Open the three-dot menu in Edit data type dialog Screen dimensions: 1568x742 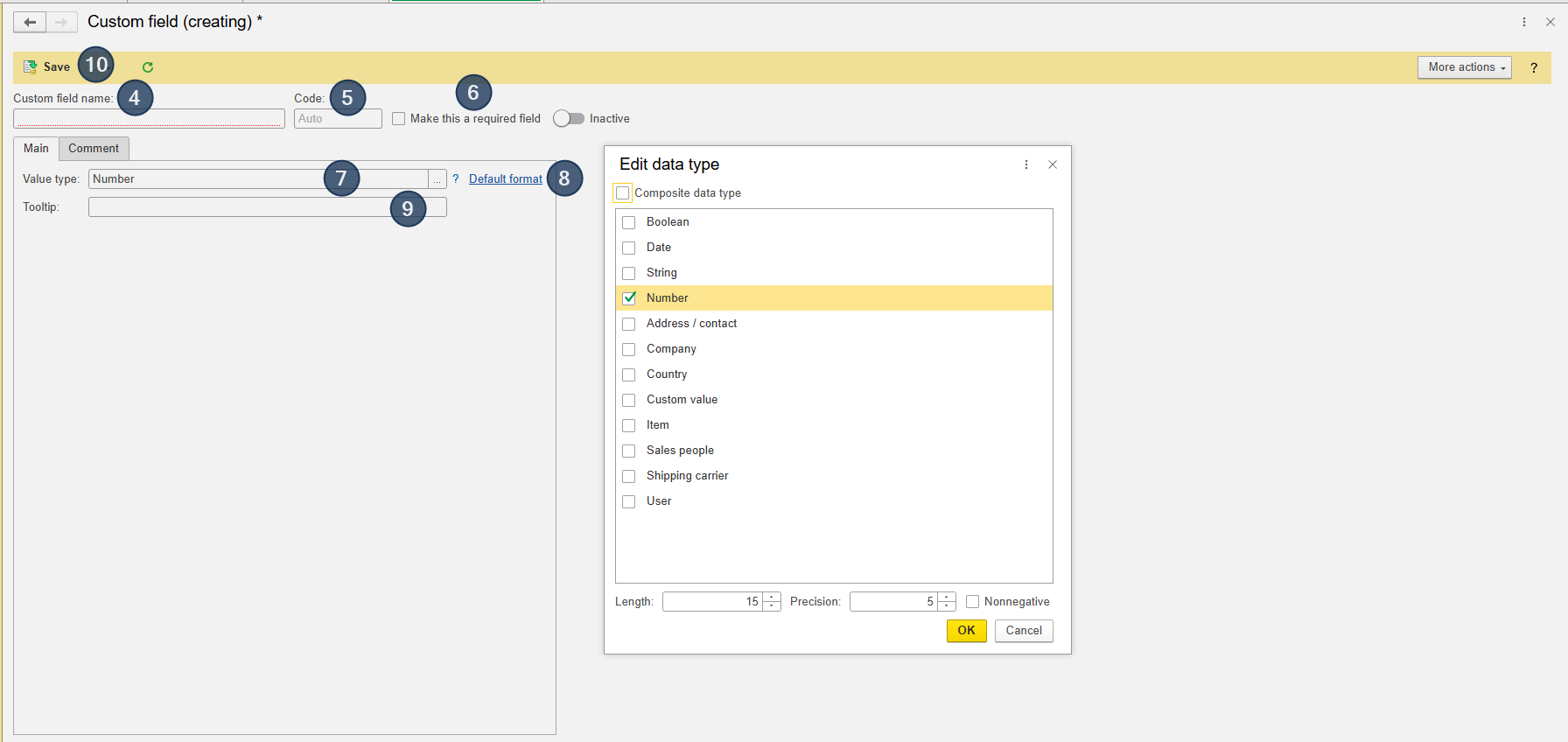coord(1026,164)
